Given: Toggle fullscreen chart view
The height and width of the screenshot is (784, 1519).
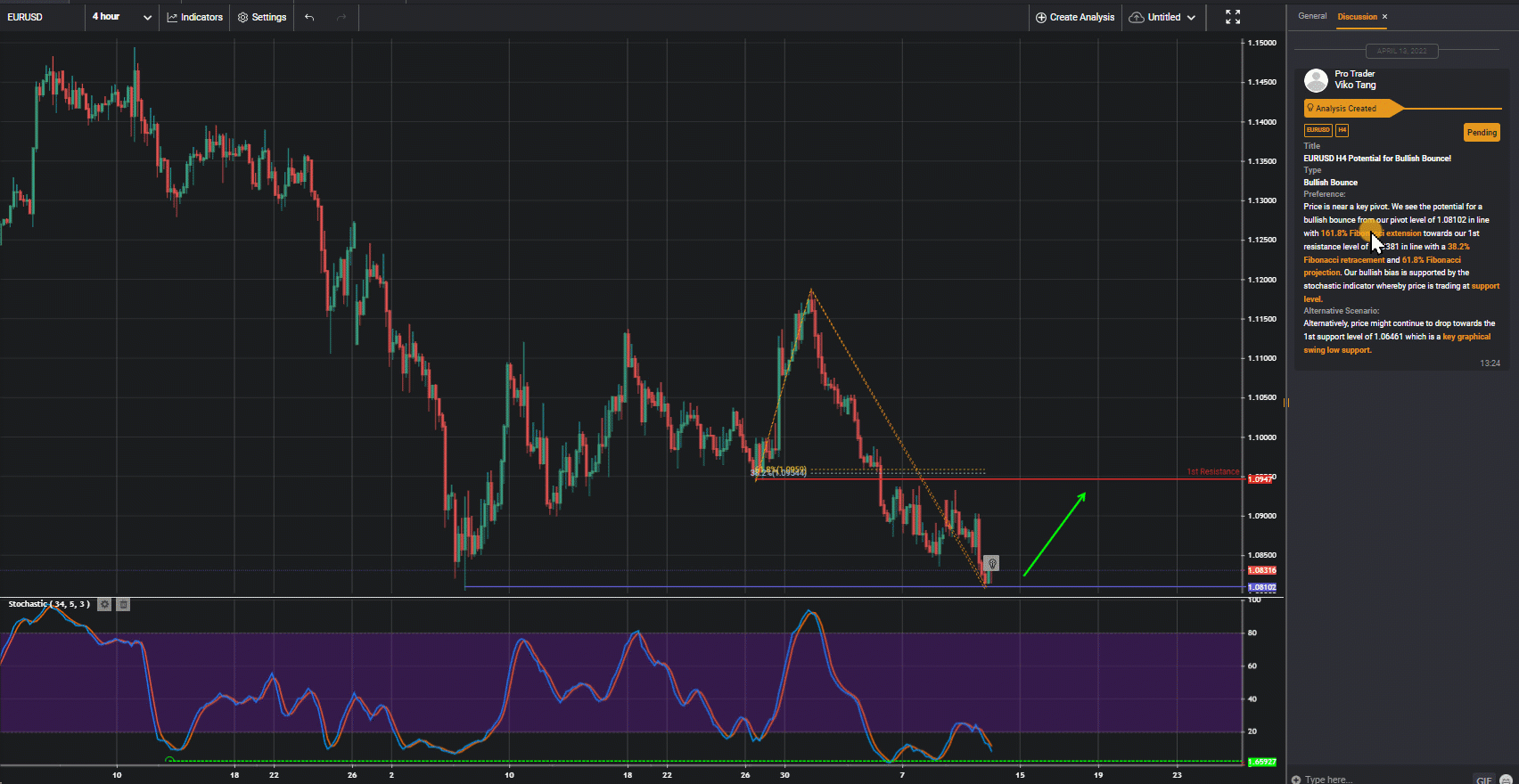Looking at the screenshot, I should [1233, 17].
